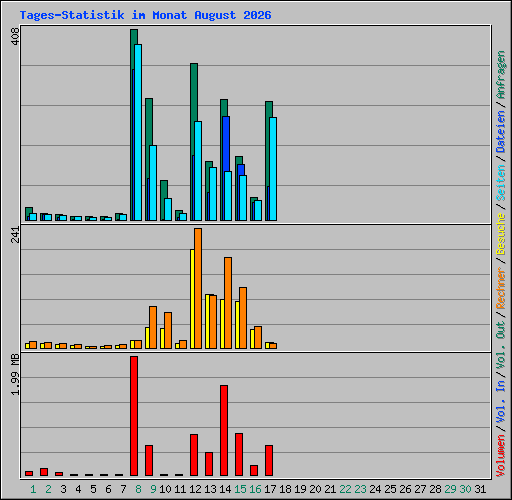
Task: Click the red 'Volumen' legend label
Action: (x=501, y=456)
